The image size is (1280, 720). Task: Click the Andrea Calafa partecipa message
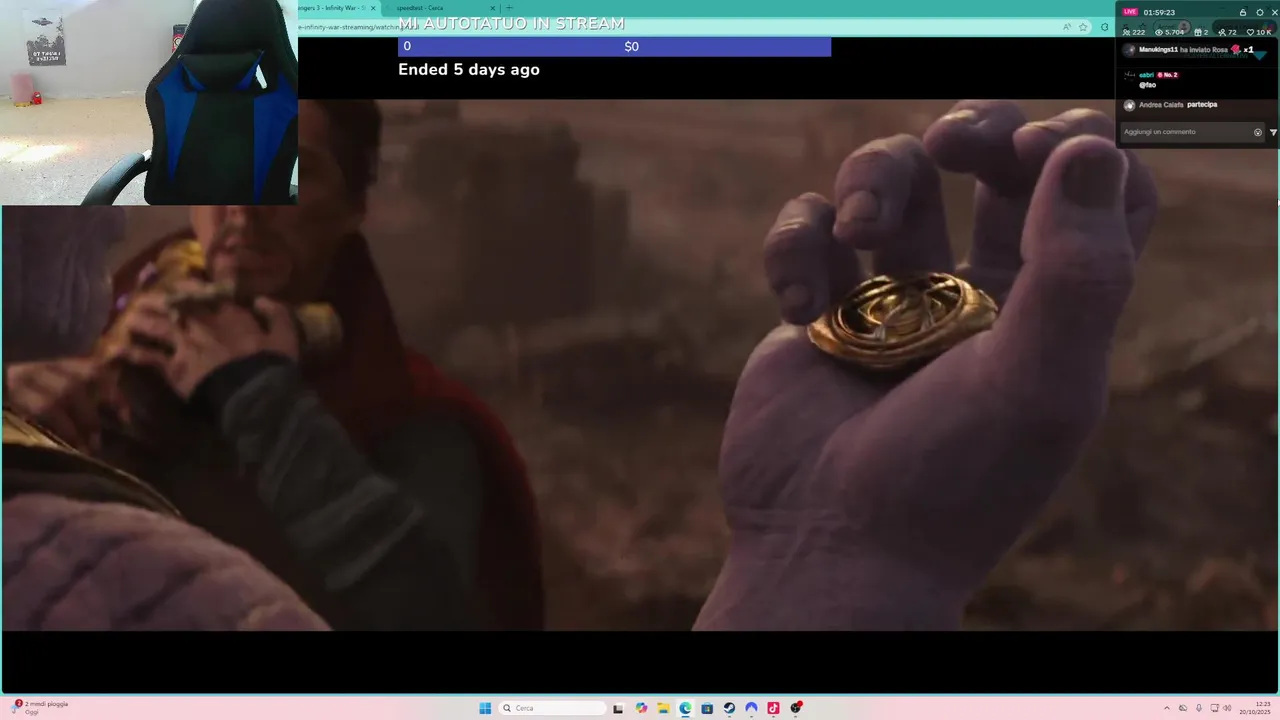(x=1178, y=105)
